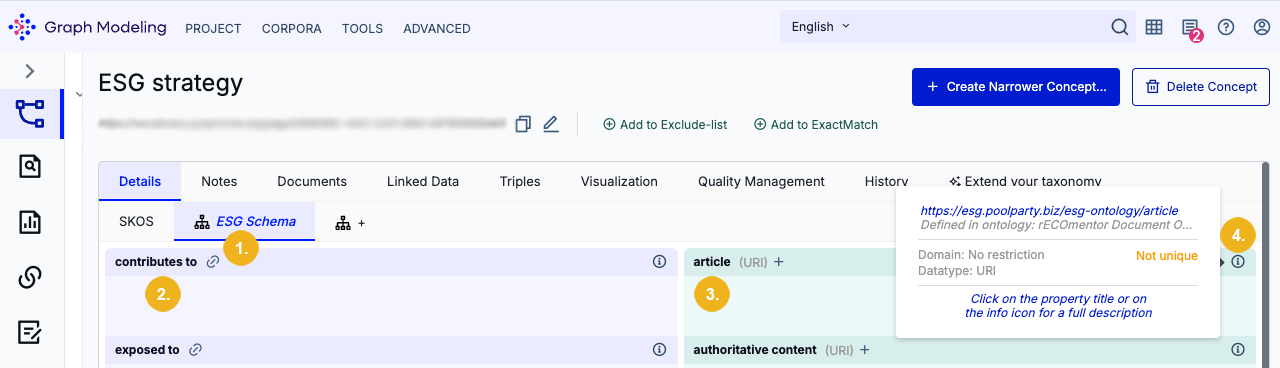The image size is (1280, 368).
Task: Click Create Narrower Concept button
Action: (1016, 87)
